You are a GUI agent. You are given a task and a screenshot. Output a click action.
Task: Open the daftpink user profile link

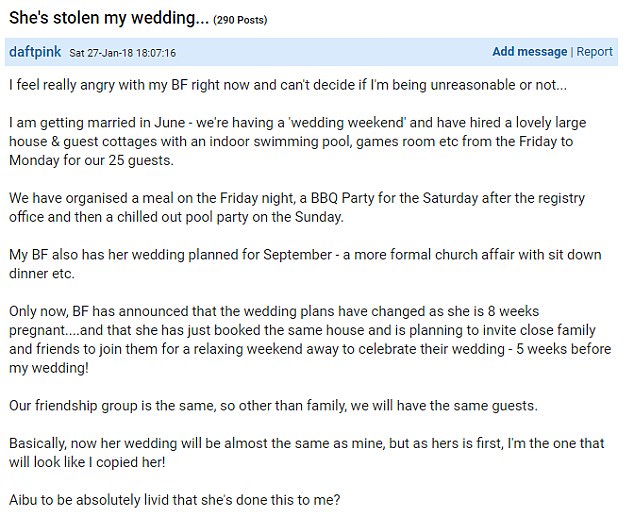pos(35,52)
